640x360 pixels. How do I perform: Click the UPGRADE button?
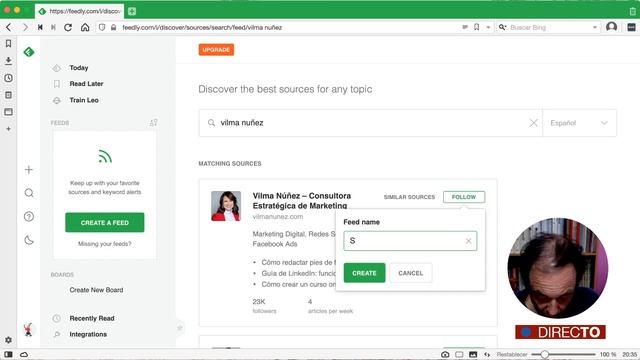216,50
